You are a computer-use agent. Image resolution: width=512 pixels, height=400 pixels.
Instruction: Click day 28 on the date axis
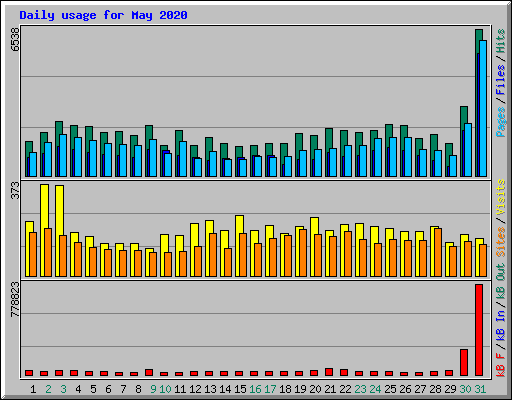coord(435,389)
